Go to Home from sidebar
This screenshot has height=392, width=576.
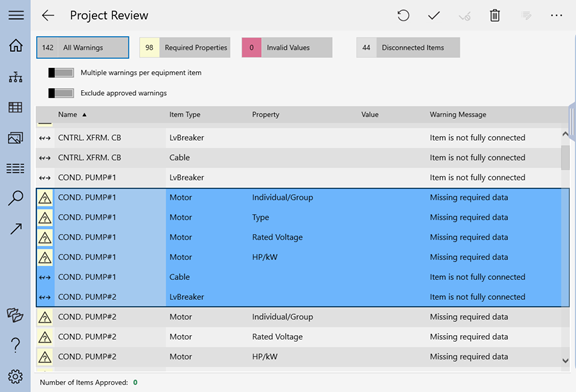pyautogui.click(x=16, y=46)
